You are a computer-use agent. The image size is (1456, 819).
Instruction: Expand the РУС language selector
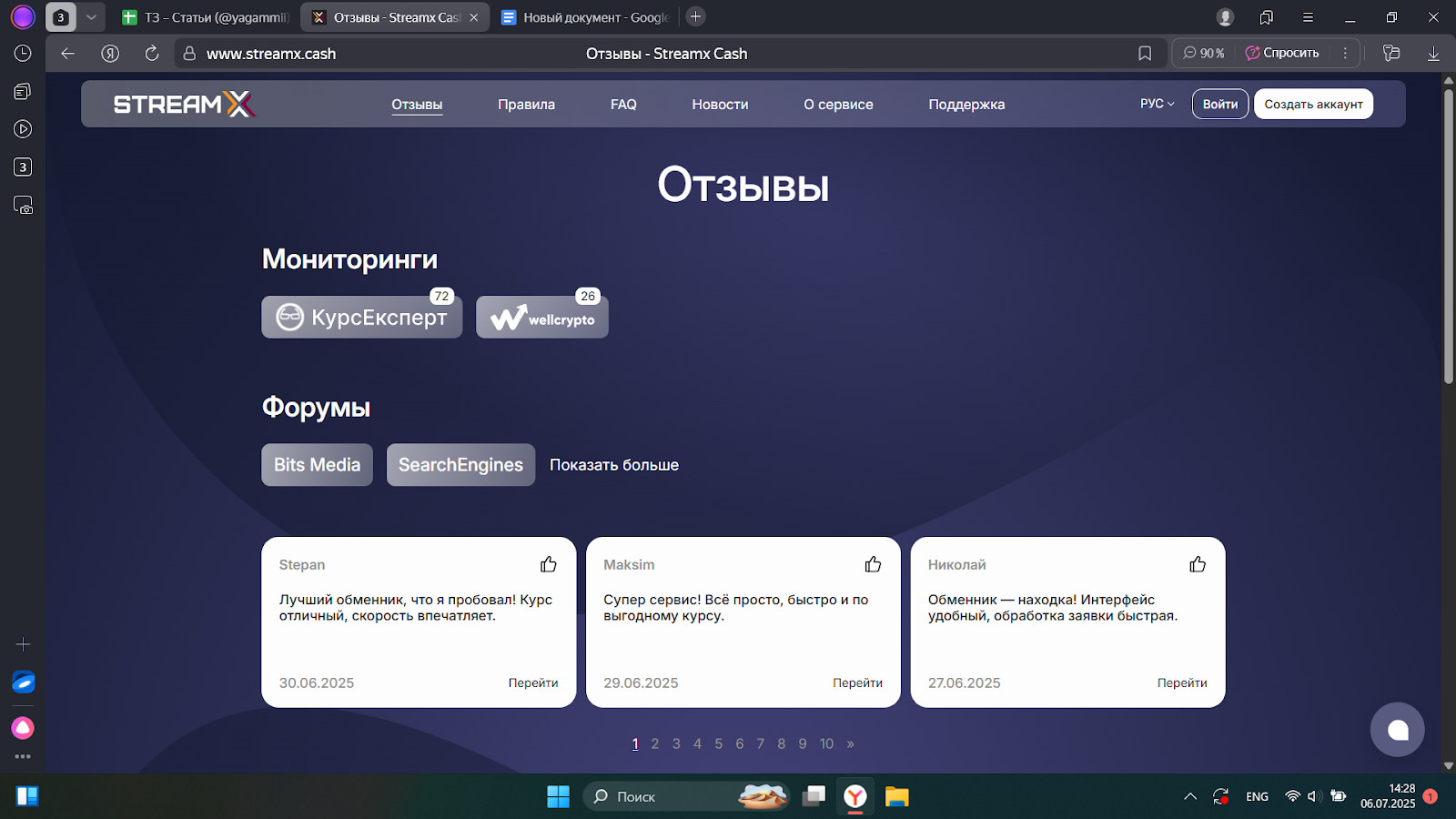coord(1157,104)
